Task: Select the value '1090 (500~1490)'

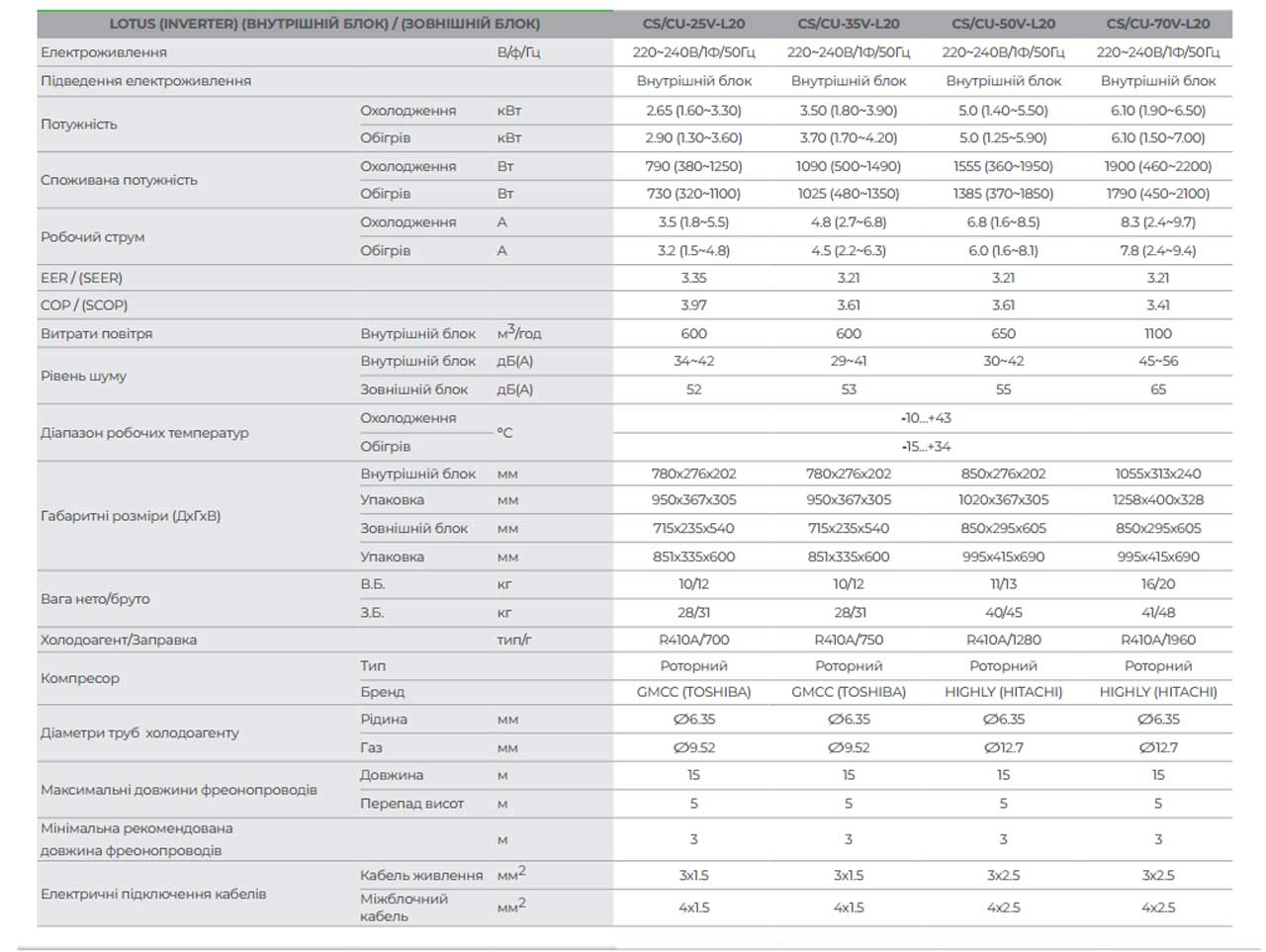Action: pos(849,166)
